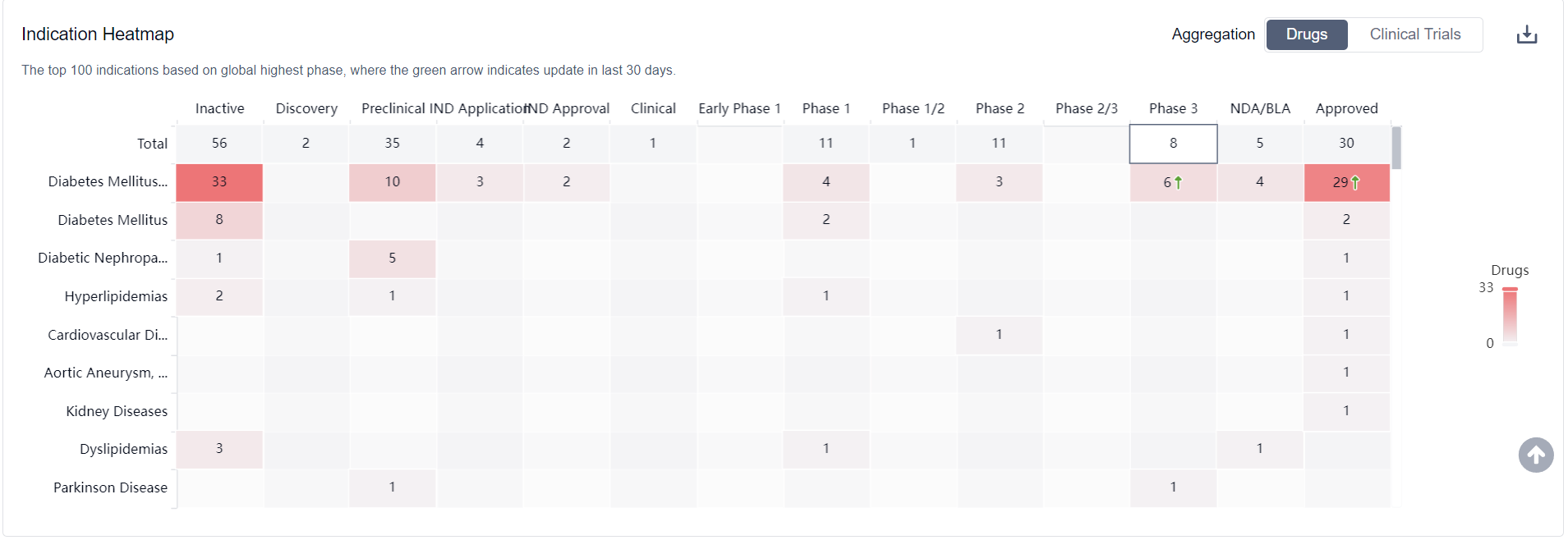1568x540 pixels.
Task: Select Total Phase 3 cell showing 8
Action: click(x=1173, y=143)
